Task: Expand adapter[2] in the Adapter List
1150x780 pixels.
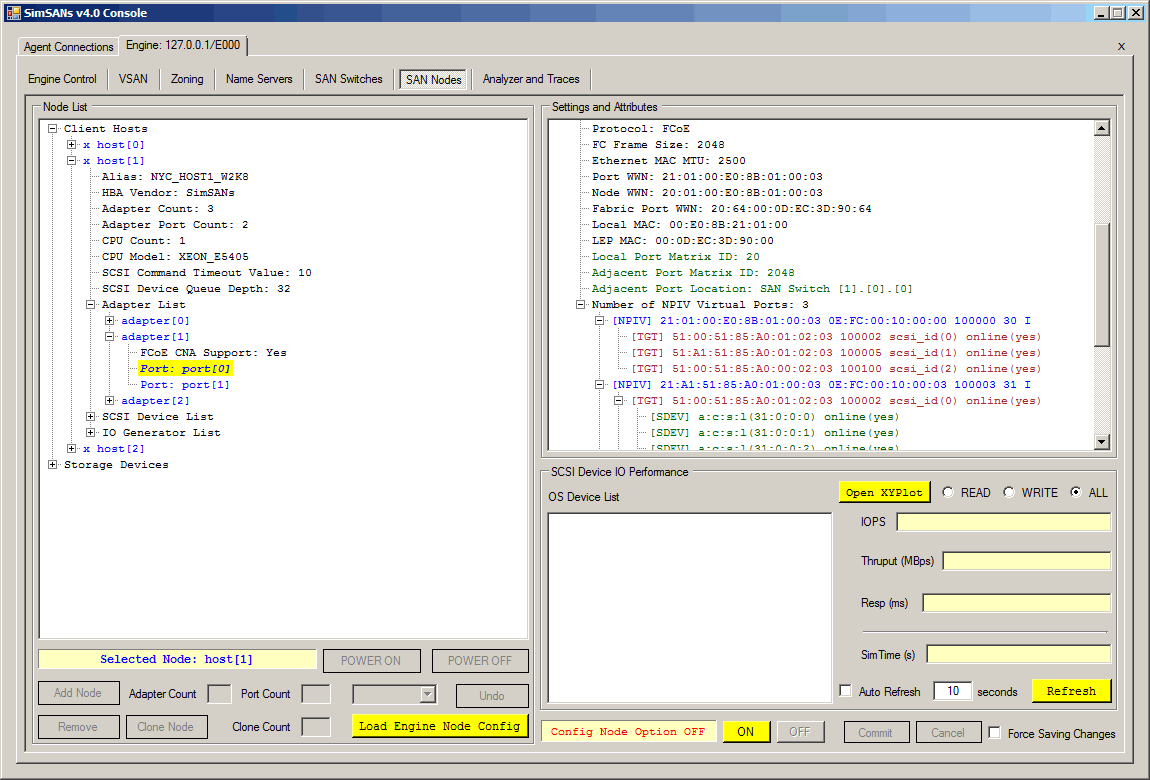Action: pyautogui.click(x=110, y=401)
